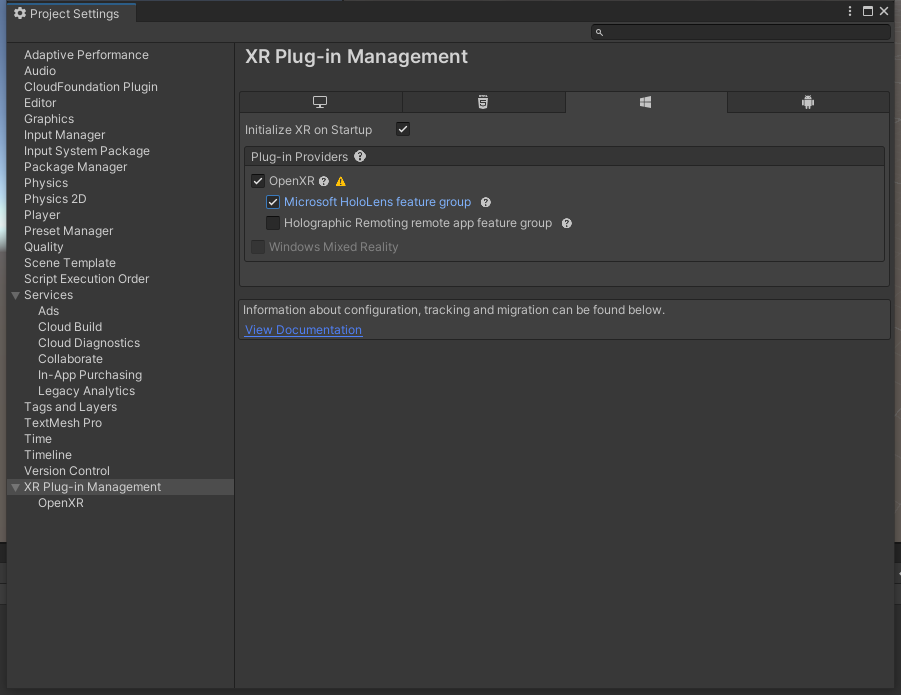The height and width of the screenshot is (695, 901).
Task: Switch to the Standalone desktop platform tab
Action: coord(320,102)
